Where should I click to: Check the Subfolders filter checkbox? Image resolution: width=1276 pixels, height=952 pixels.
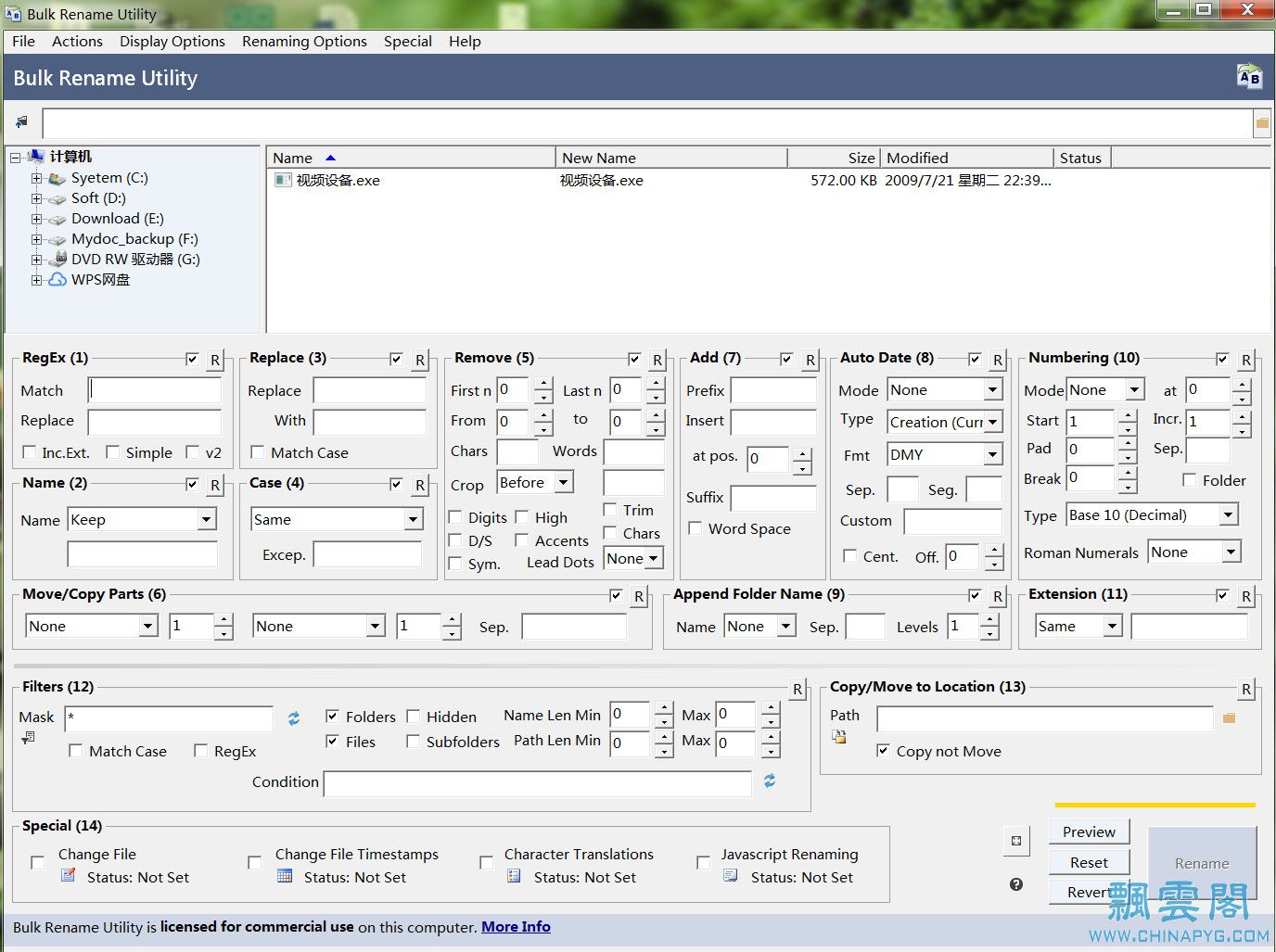click(x=414, y=741)
